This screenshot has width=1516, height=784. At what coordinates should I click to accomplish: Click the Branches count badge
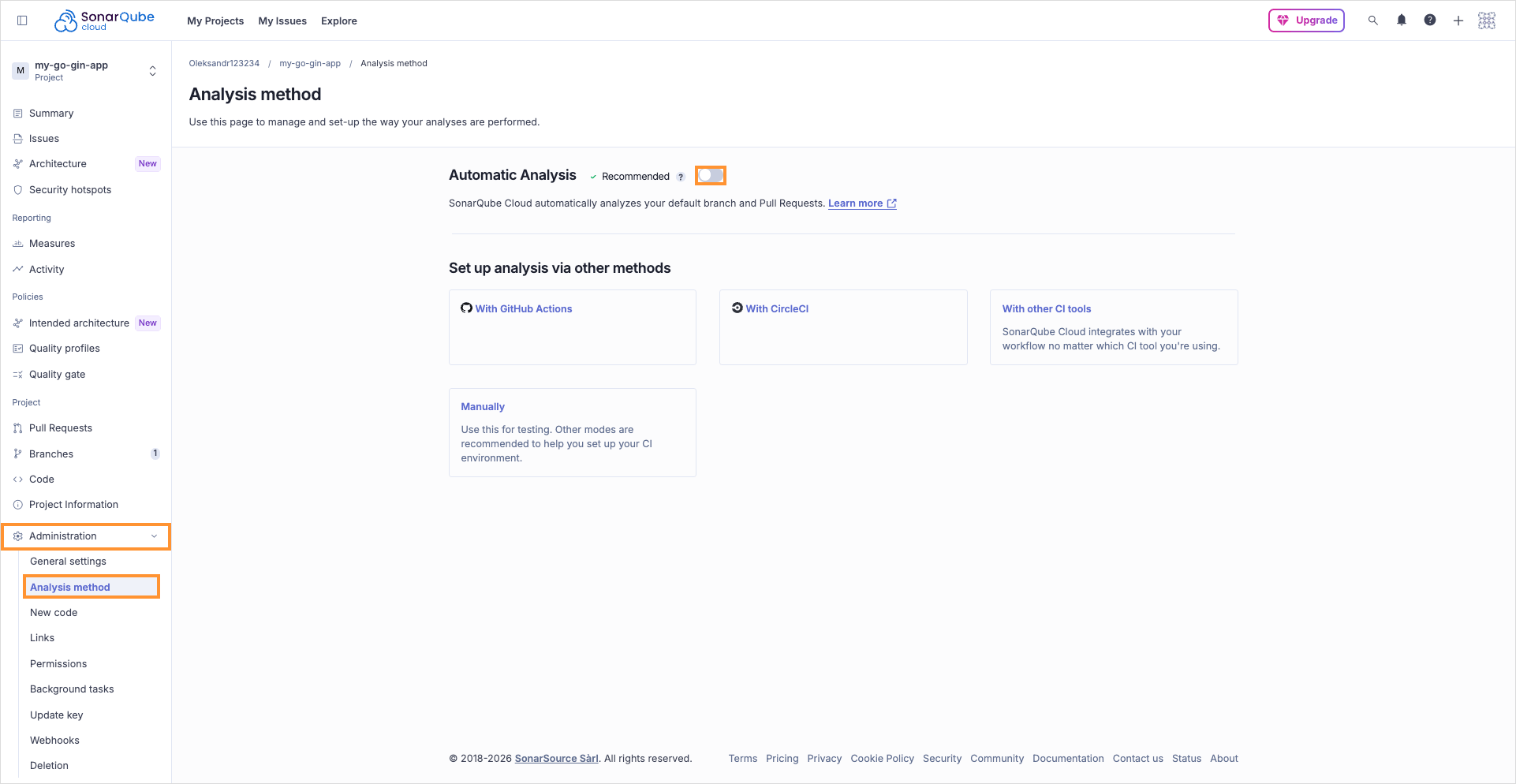click(155, 453)
